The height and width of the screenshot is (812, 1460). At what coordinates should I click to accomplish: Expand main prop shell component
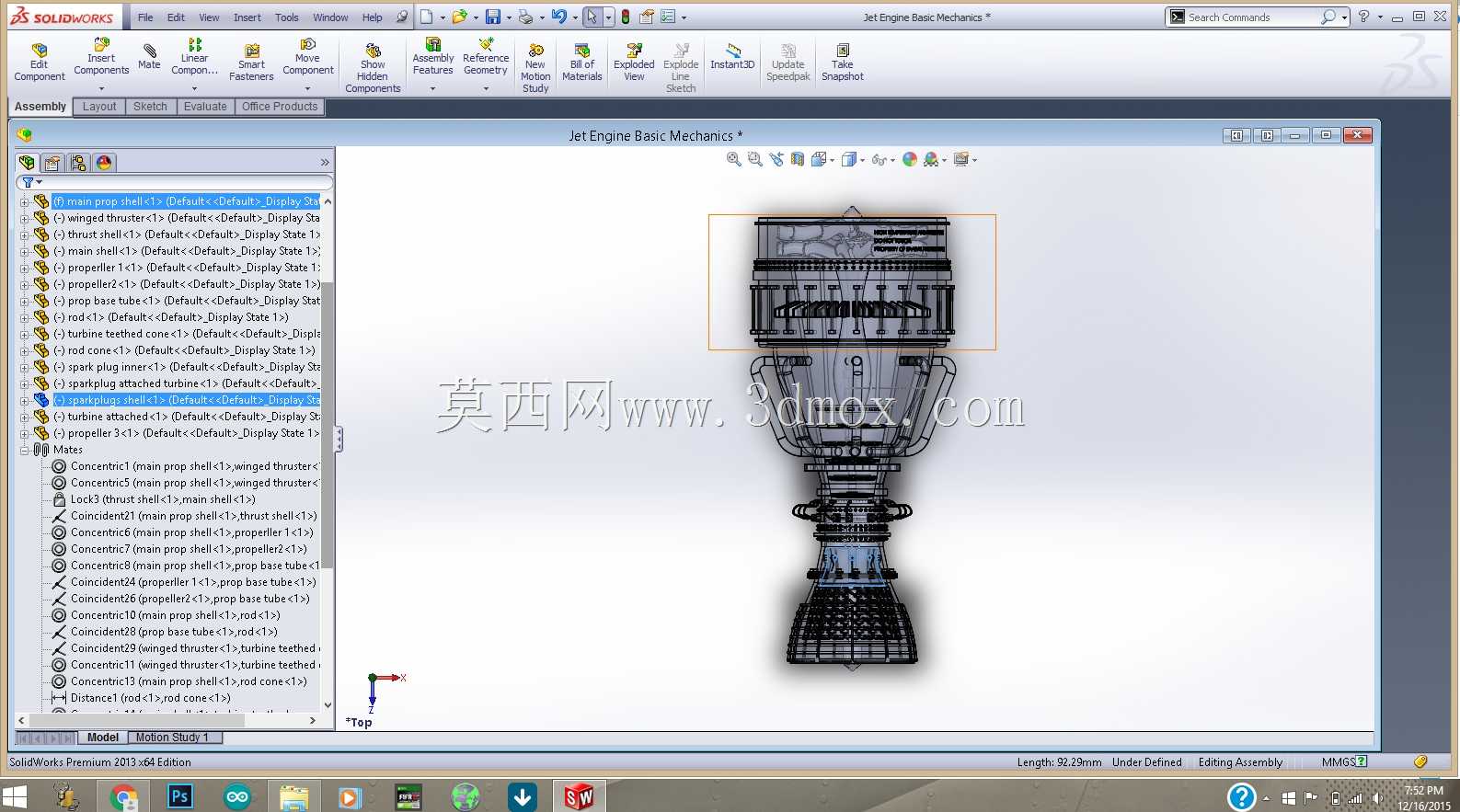click(25, 201)
